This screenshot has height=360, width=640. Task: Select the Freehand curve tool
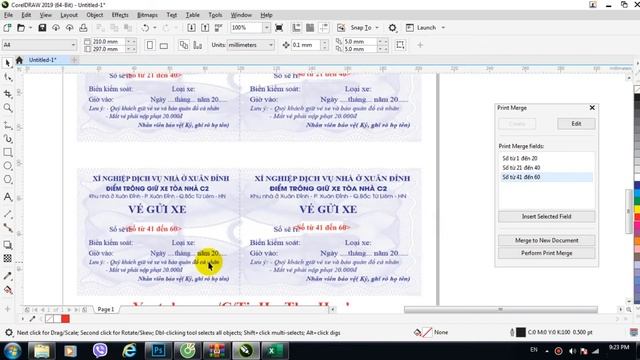click(7, 125)
